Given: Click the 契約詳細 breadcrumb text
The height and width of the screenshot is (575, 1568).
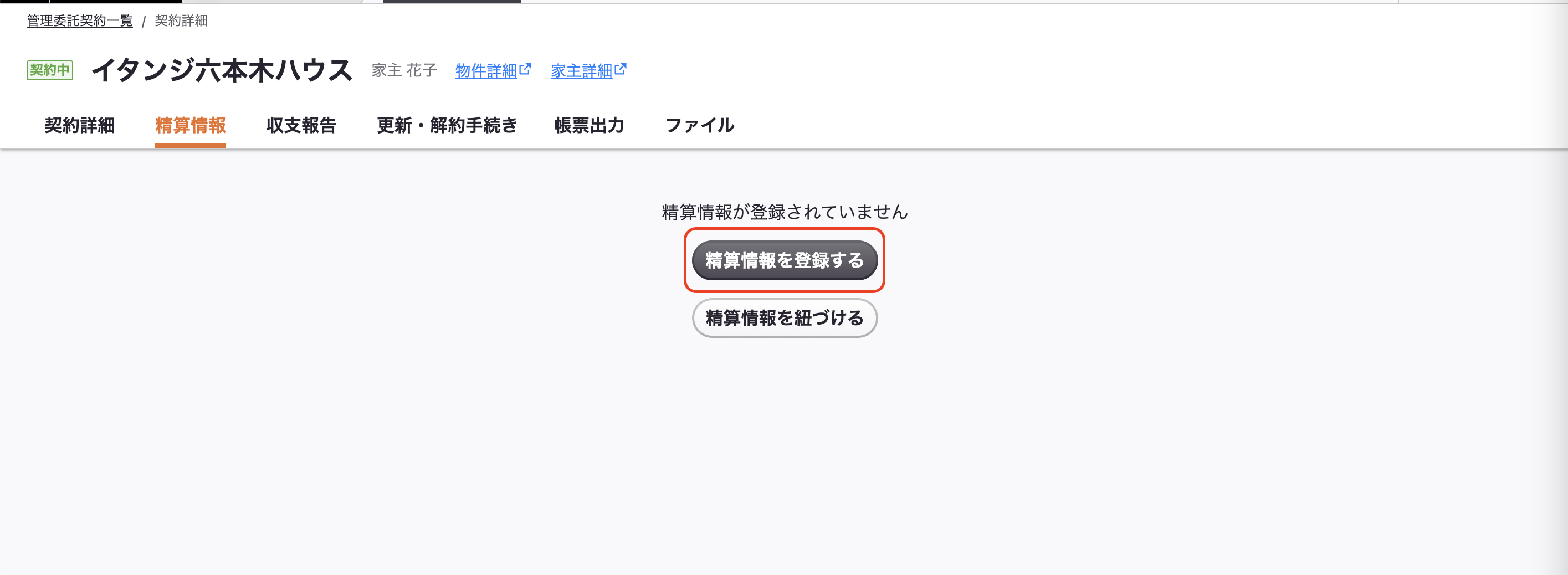Looking at the screenshot, I should (x=181, y=20).
